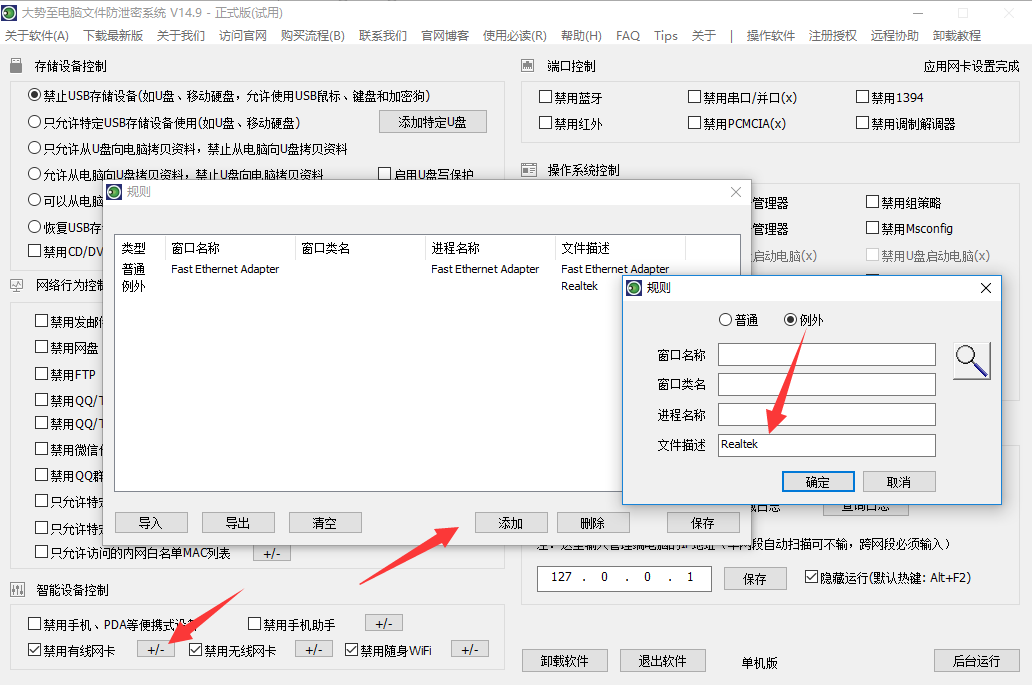Open the FAQ menu item
Image resolution: width=1032 pixels, height=685 pixels.
[x=628, y=35]
